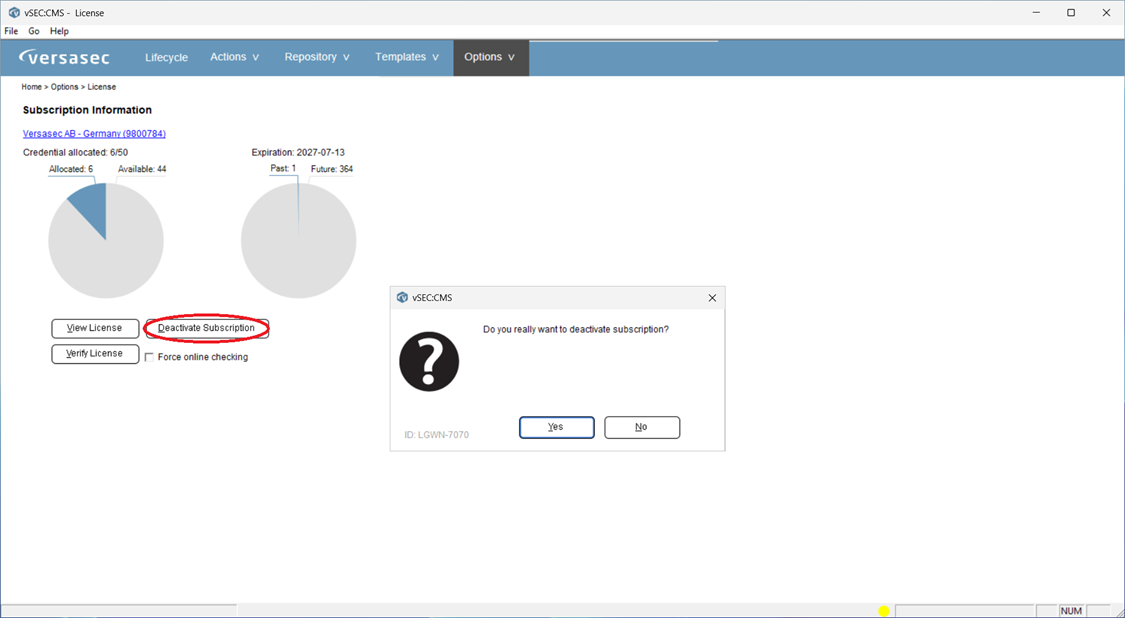The height and width of the screenshot is (618, 1125).
Task: Cancel deactivation with No button
Action: [x=642, y=427]
